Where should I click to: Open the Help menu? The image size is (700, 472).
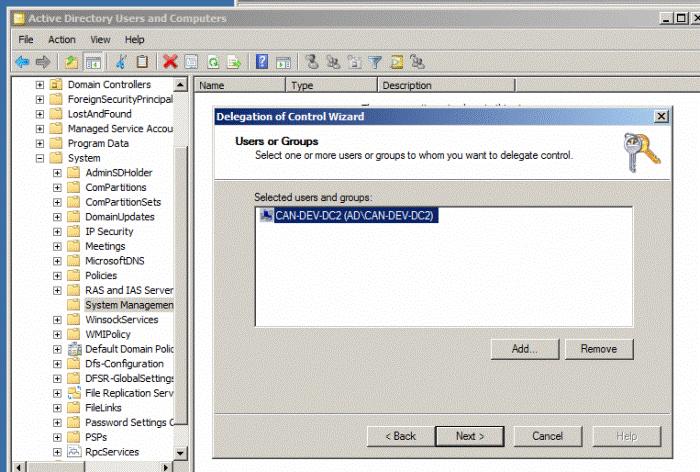coord(134,39)
